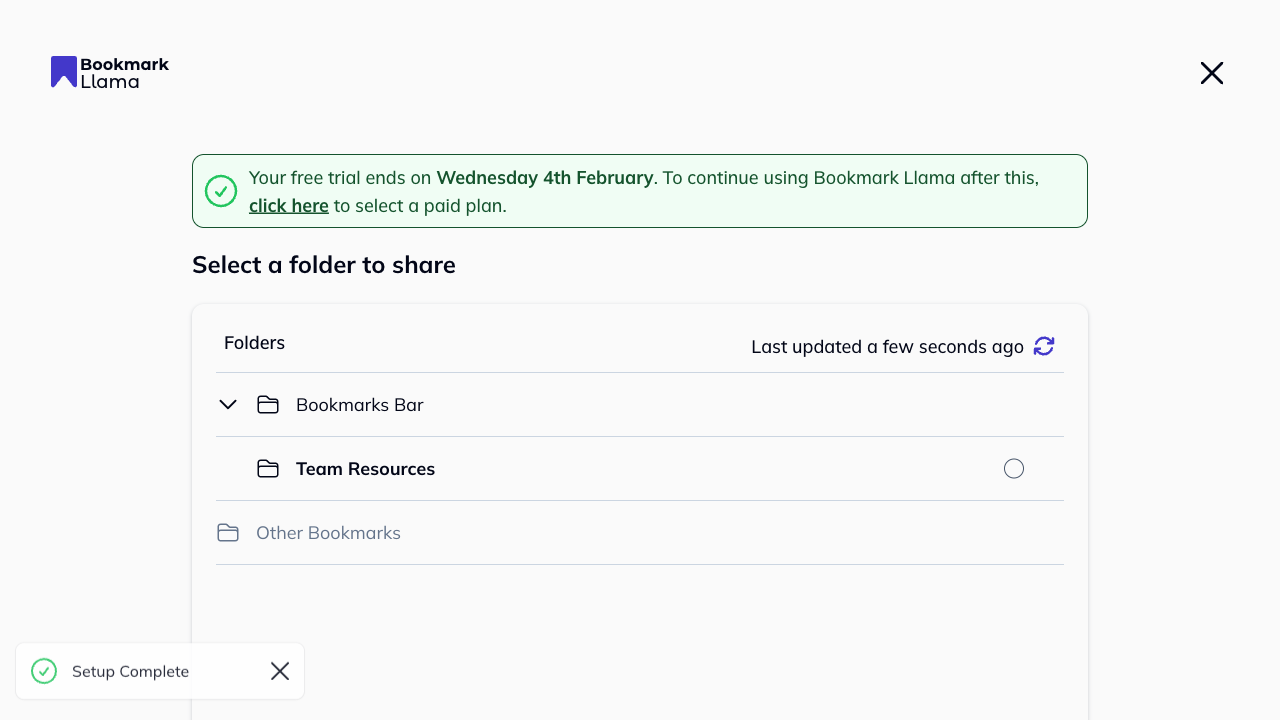Click the Setup Complete checkmark icon

coord(43,671)
